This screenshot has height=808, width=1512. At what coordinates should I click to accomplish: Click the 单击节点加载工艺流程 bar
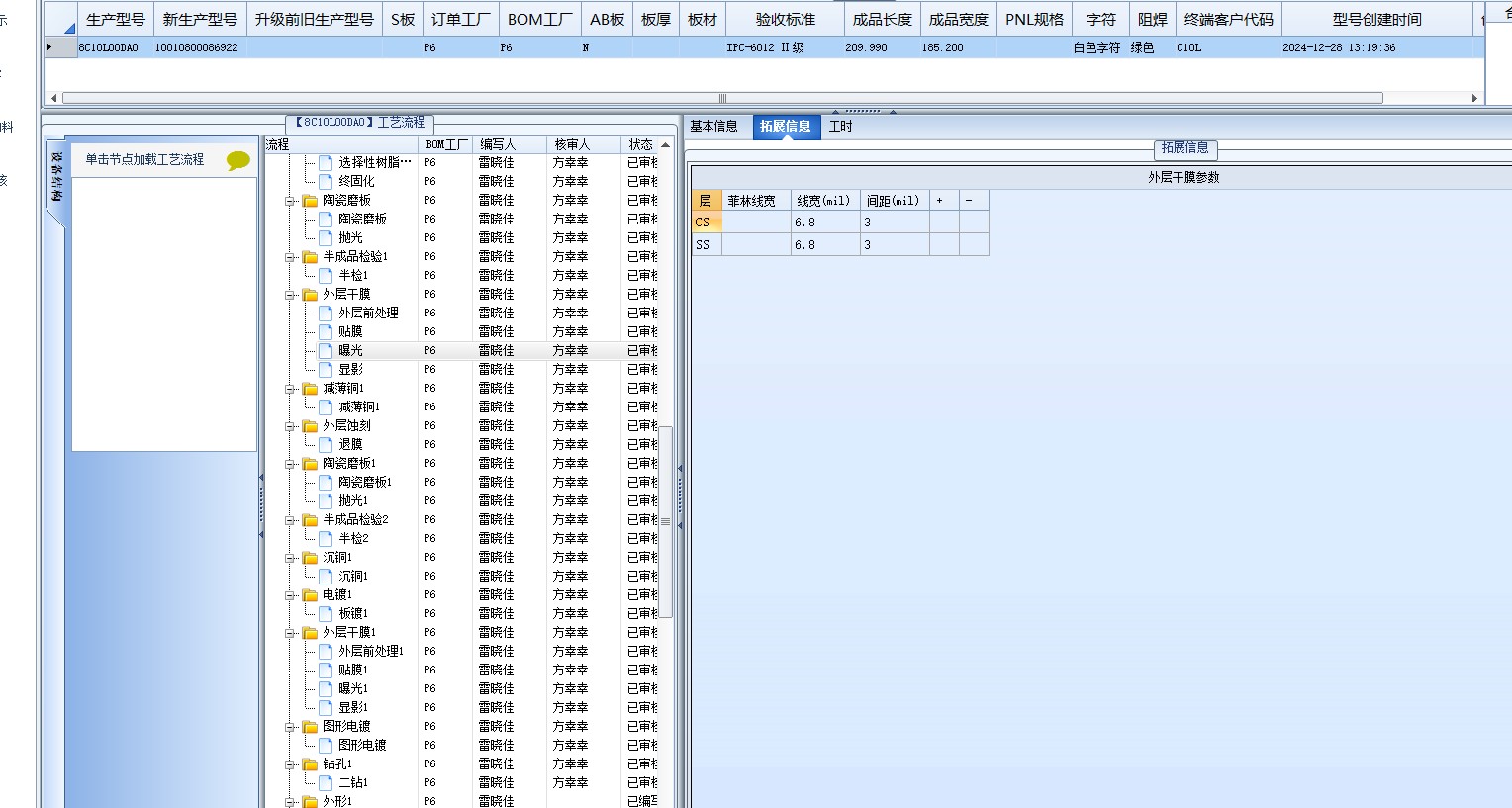(x=164, y=159)
